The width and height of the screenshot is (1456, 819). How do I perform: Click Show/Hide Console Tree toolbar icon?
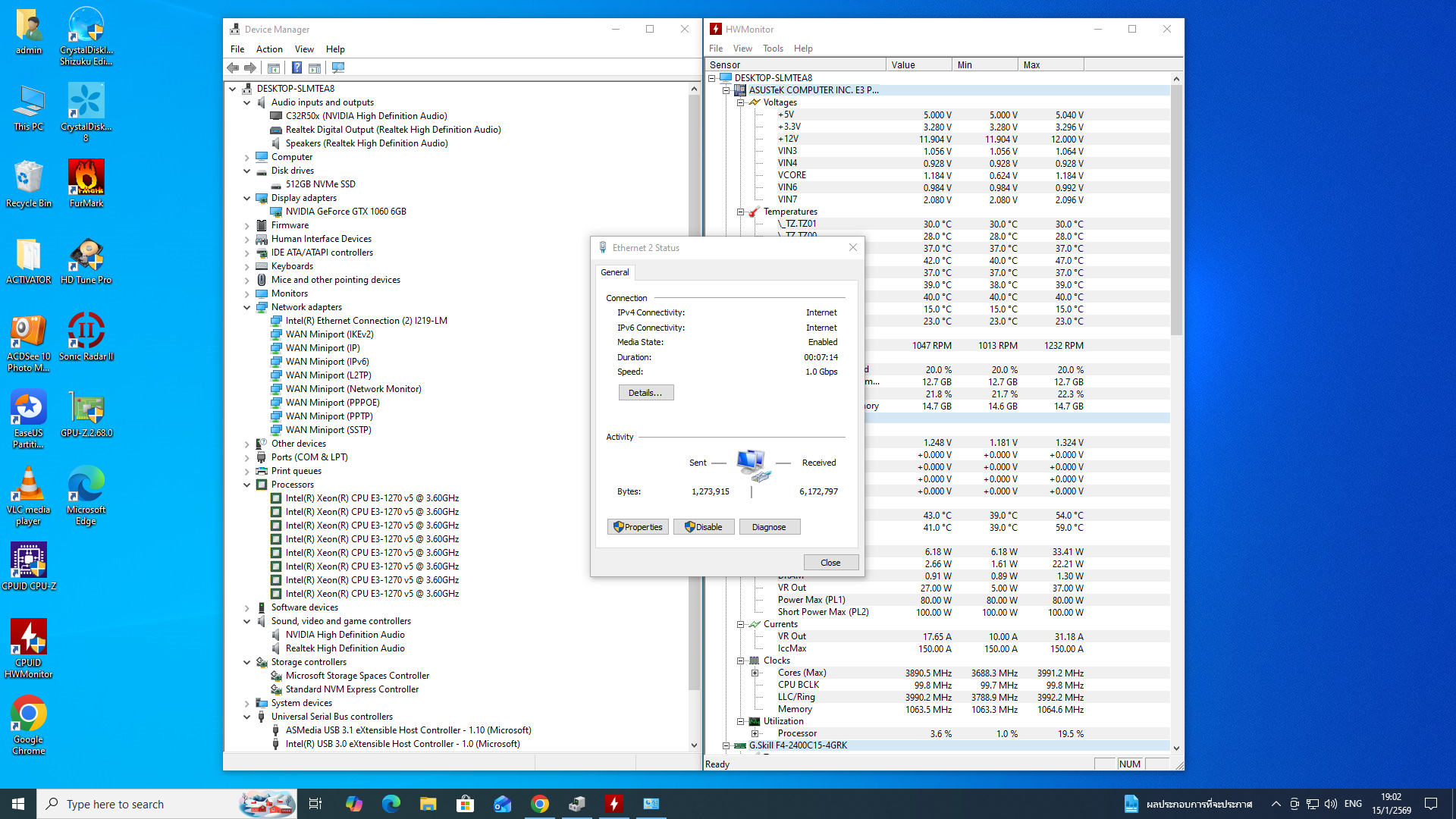pyautogui.click(x=274, y=68)
